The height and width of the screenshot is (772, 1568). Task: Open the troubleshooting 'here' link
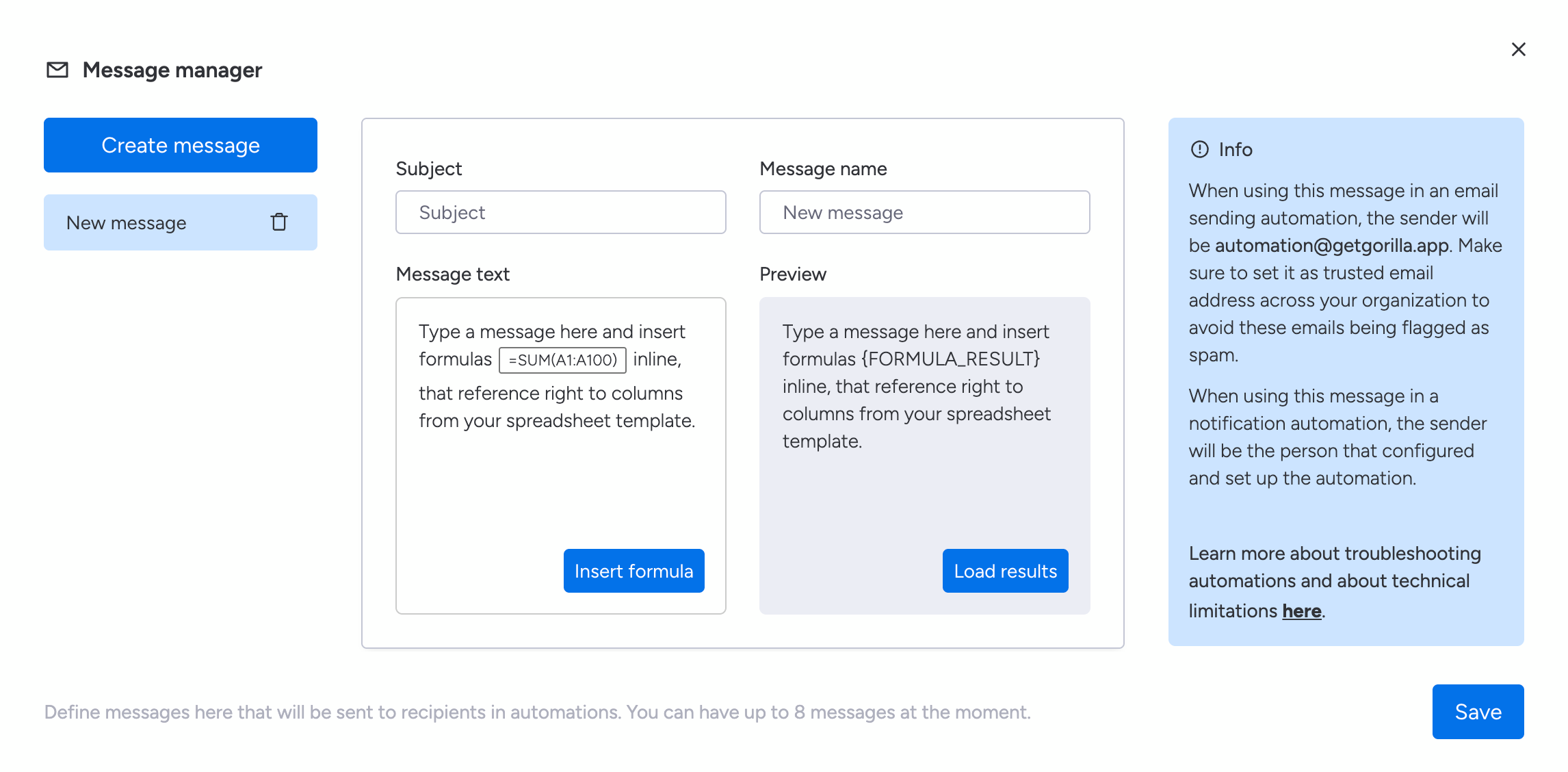coord(1301,610)
